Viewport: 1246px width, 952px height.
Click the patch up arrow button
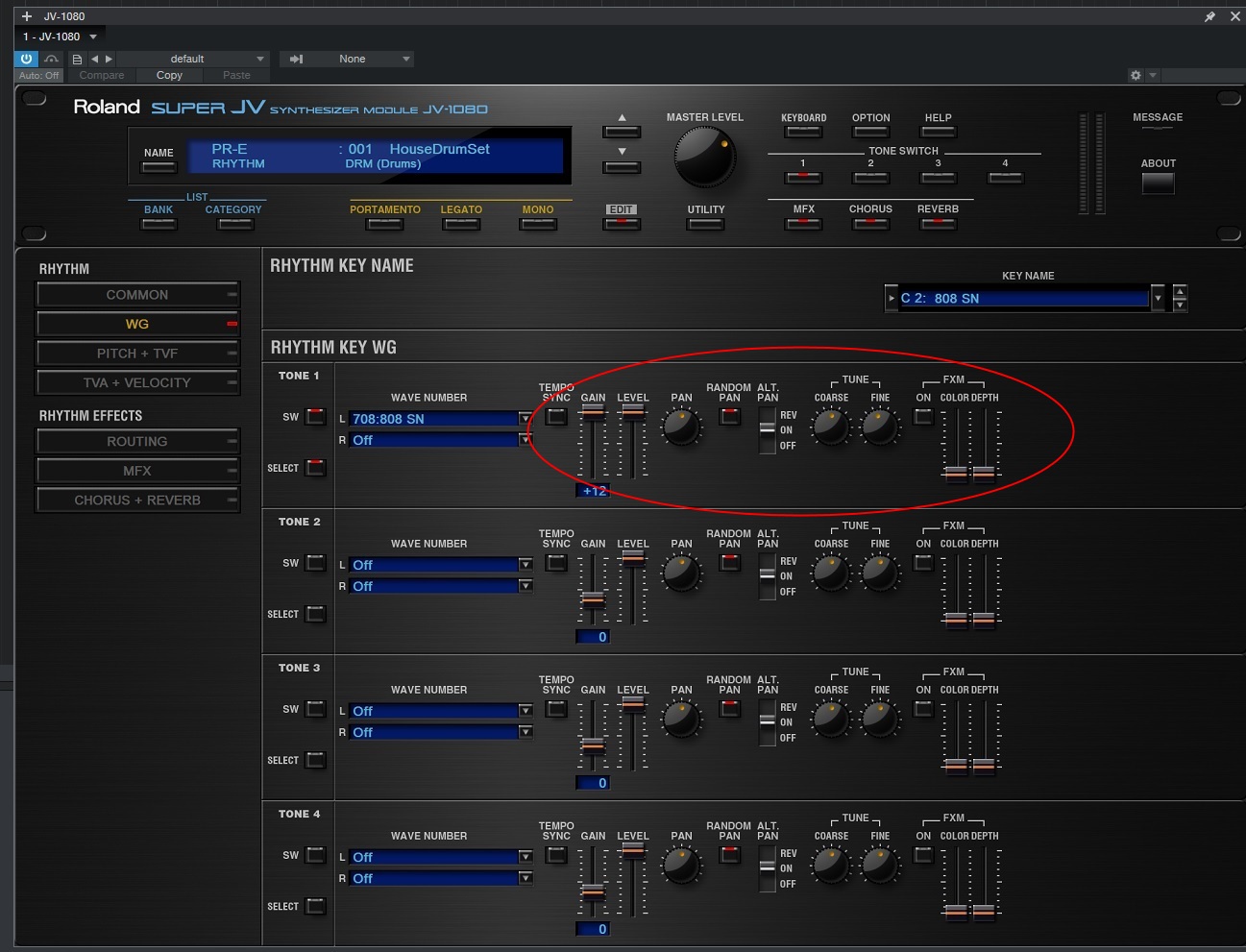coord(622,130)
